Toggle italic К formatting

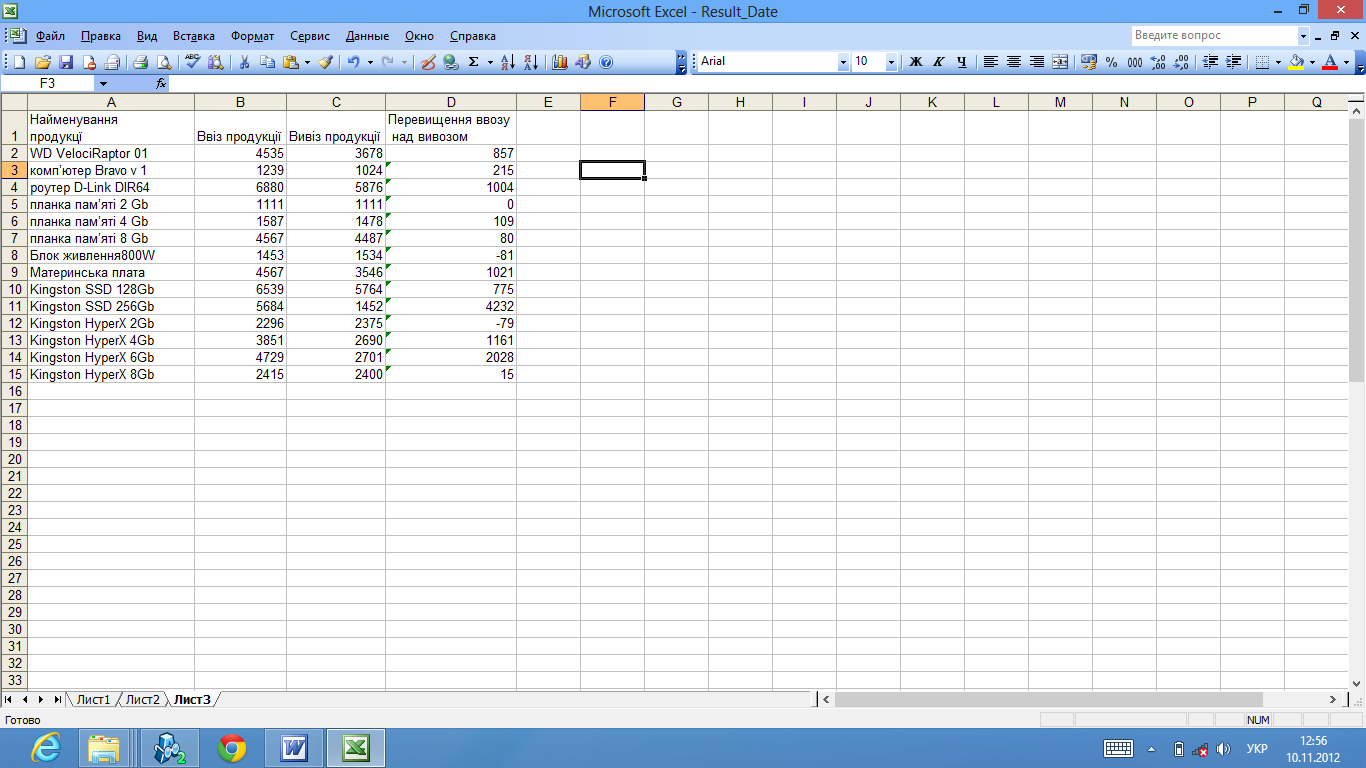pyautogui.click(x=938, y=62)
